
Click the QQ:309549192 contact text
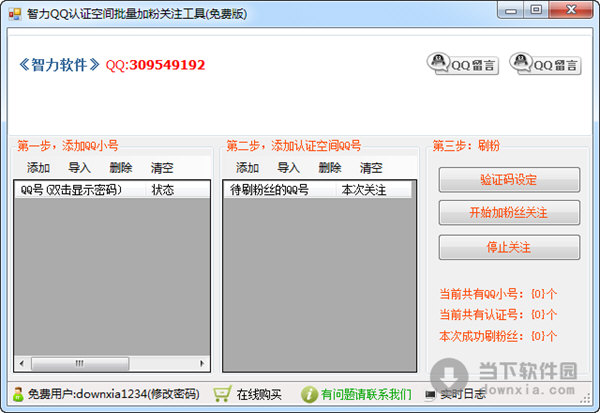point(155,65)
